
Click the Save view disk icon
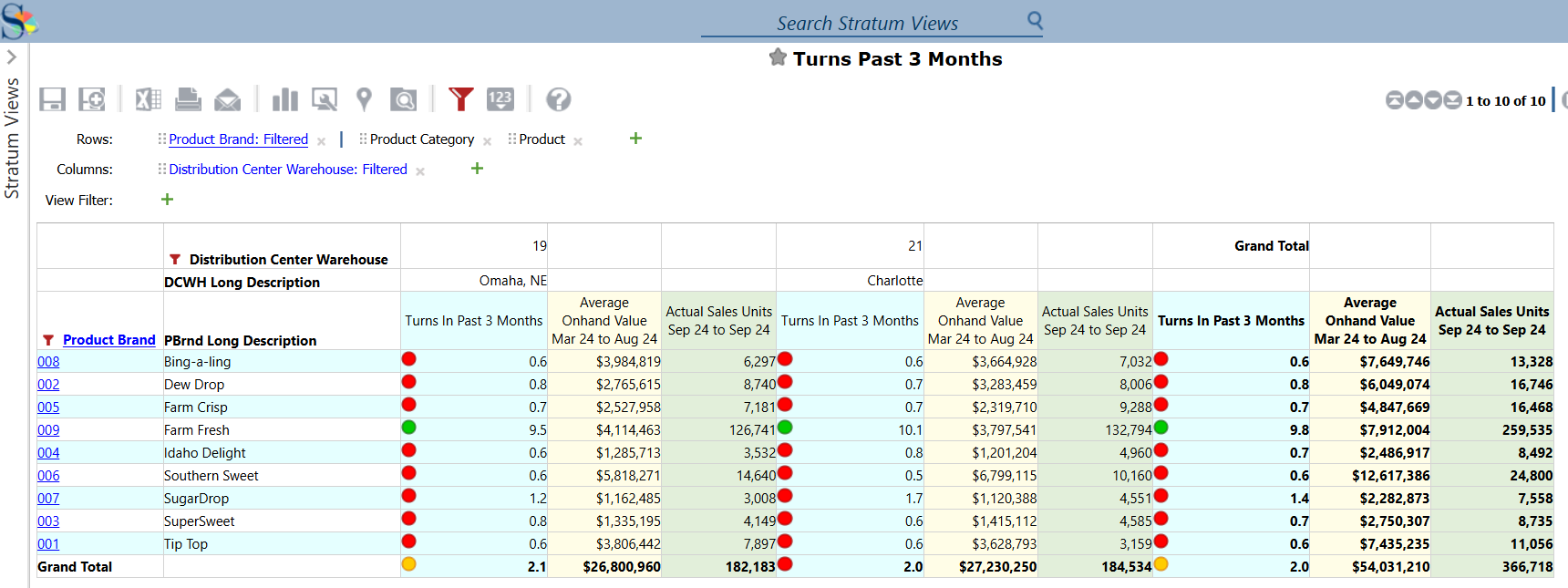52,99
